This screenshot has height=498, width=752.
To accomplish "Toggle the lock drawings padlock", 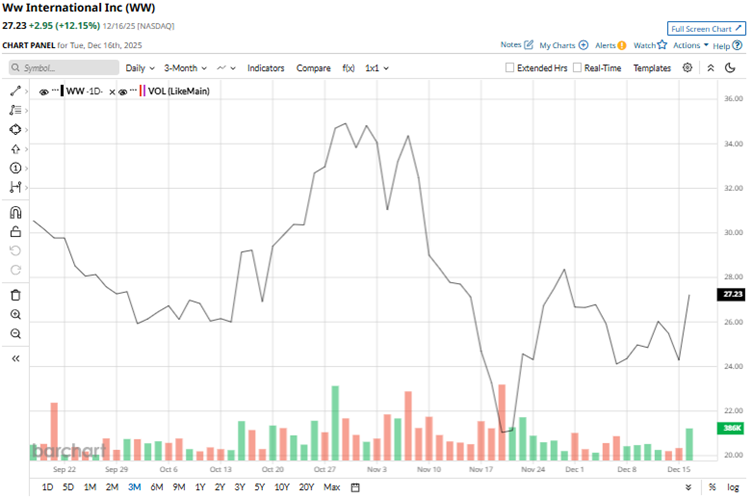I will (15, 232).
